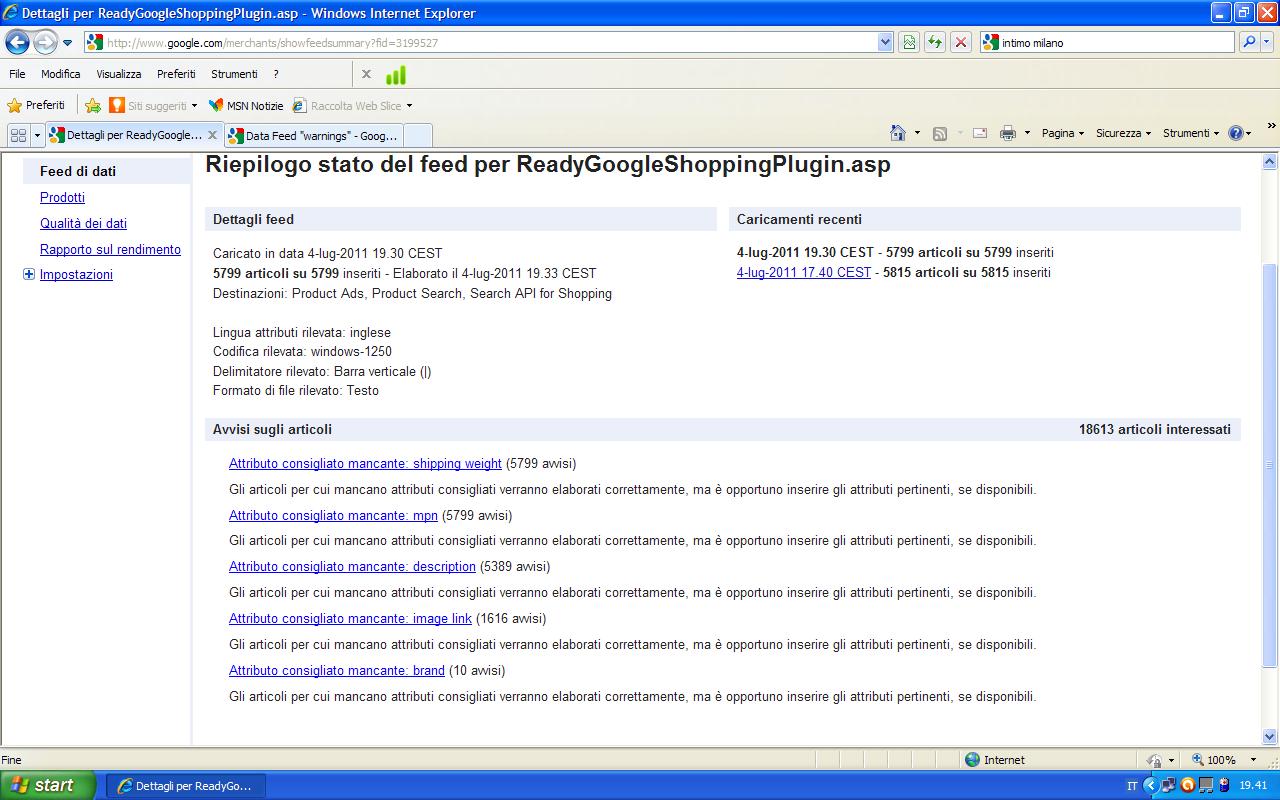Click the Quick Tabs grid icon

point(18,135)
